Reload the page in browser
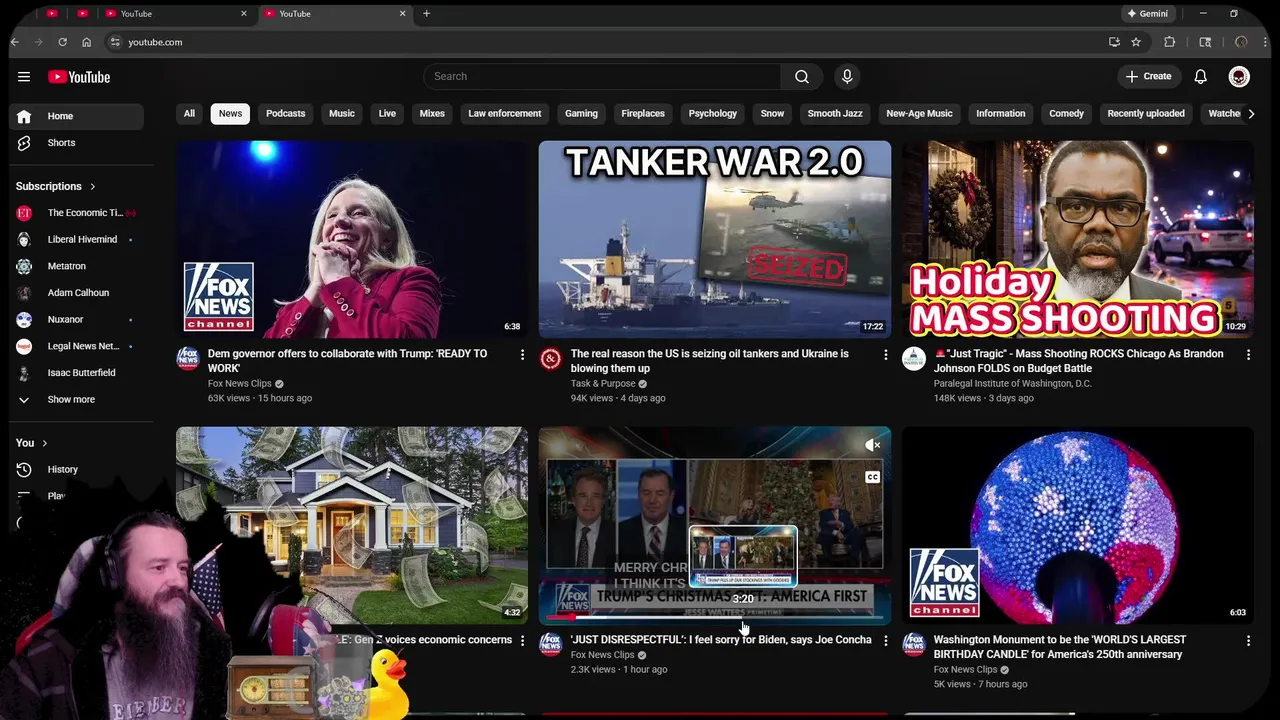The width and height of the screenshot is (1280, 720). [62, 42]
